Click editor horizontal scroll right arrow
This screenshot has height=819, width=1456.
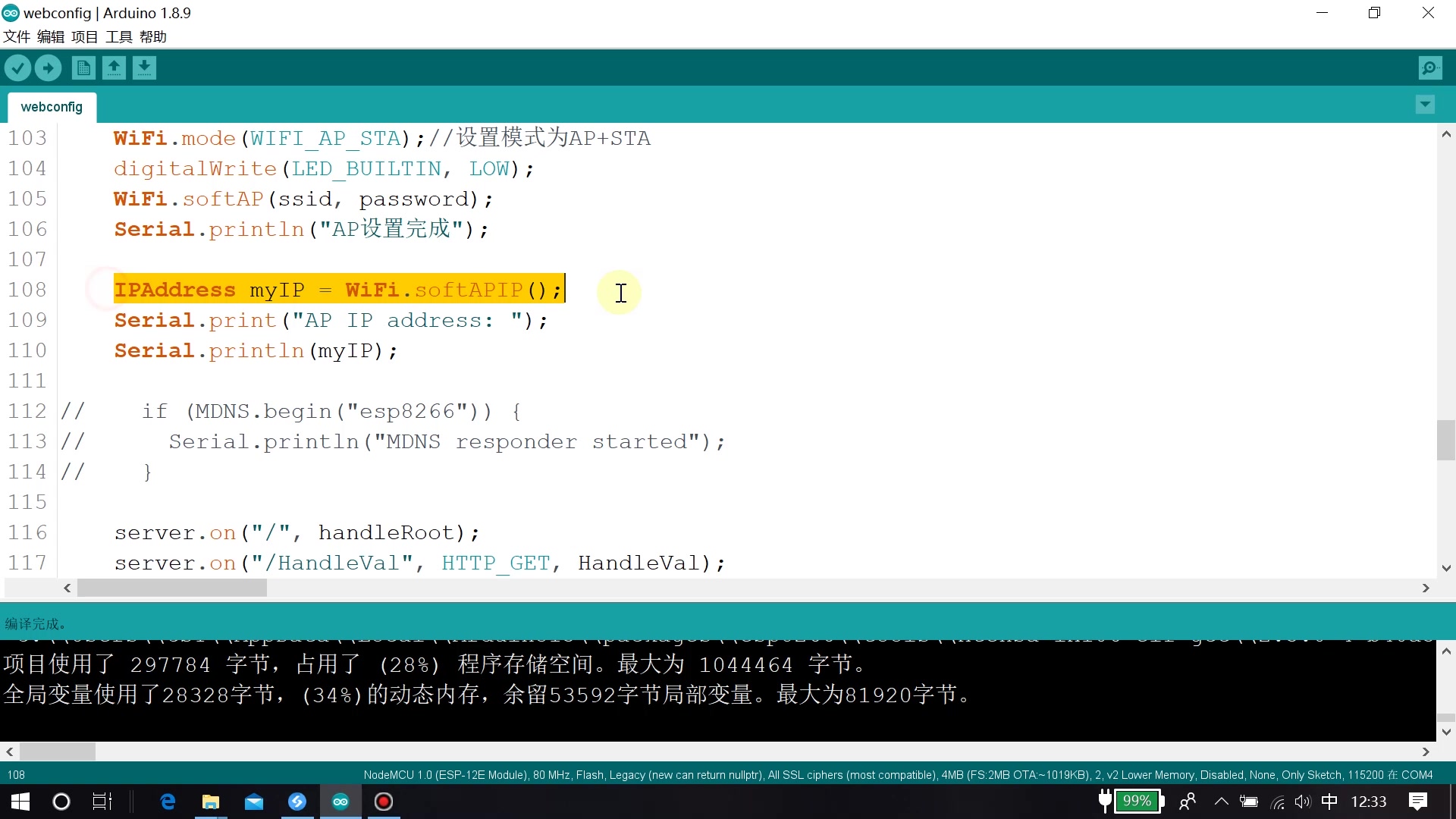pos(1426,588)
